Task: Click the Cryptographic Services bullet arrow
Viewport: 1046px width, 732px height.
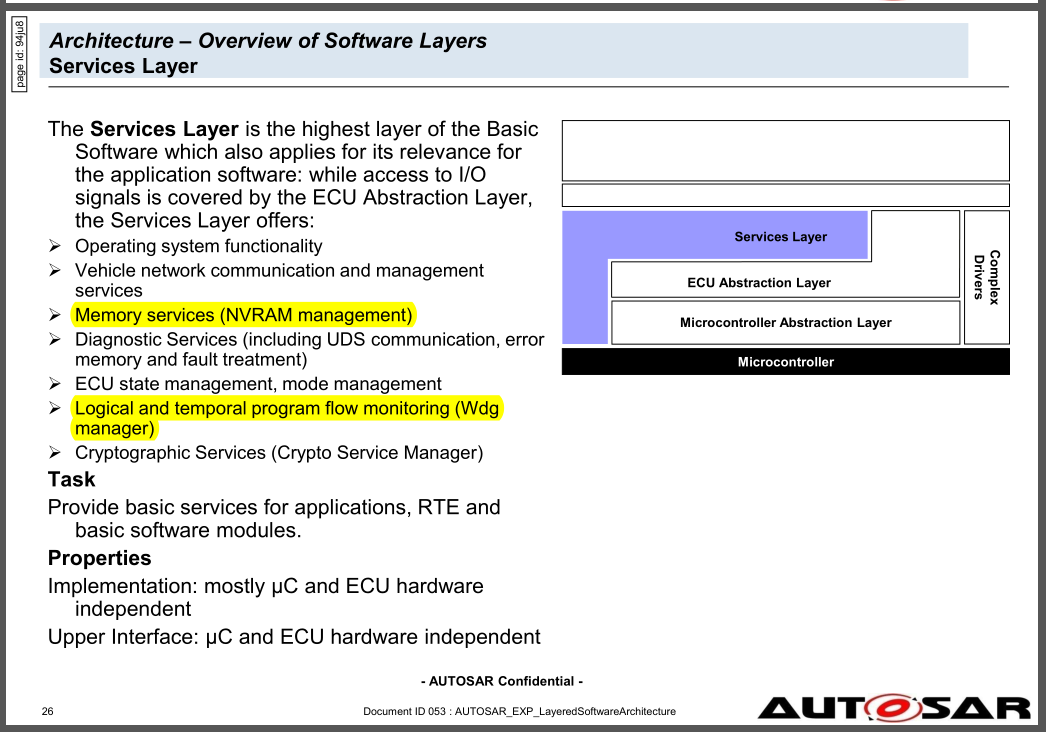Action: [x=52, y=453]
